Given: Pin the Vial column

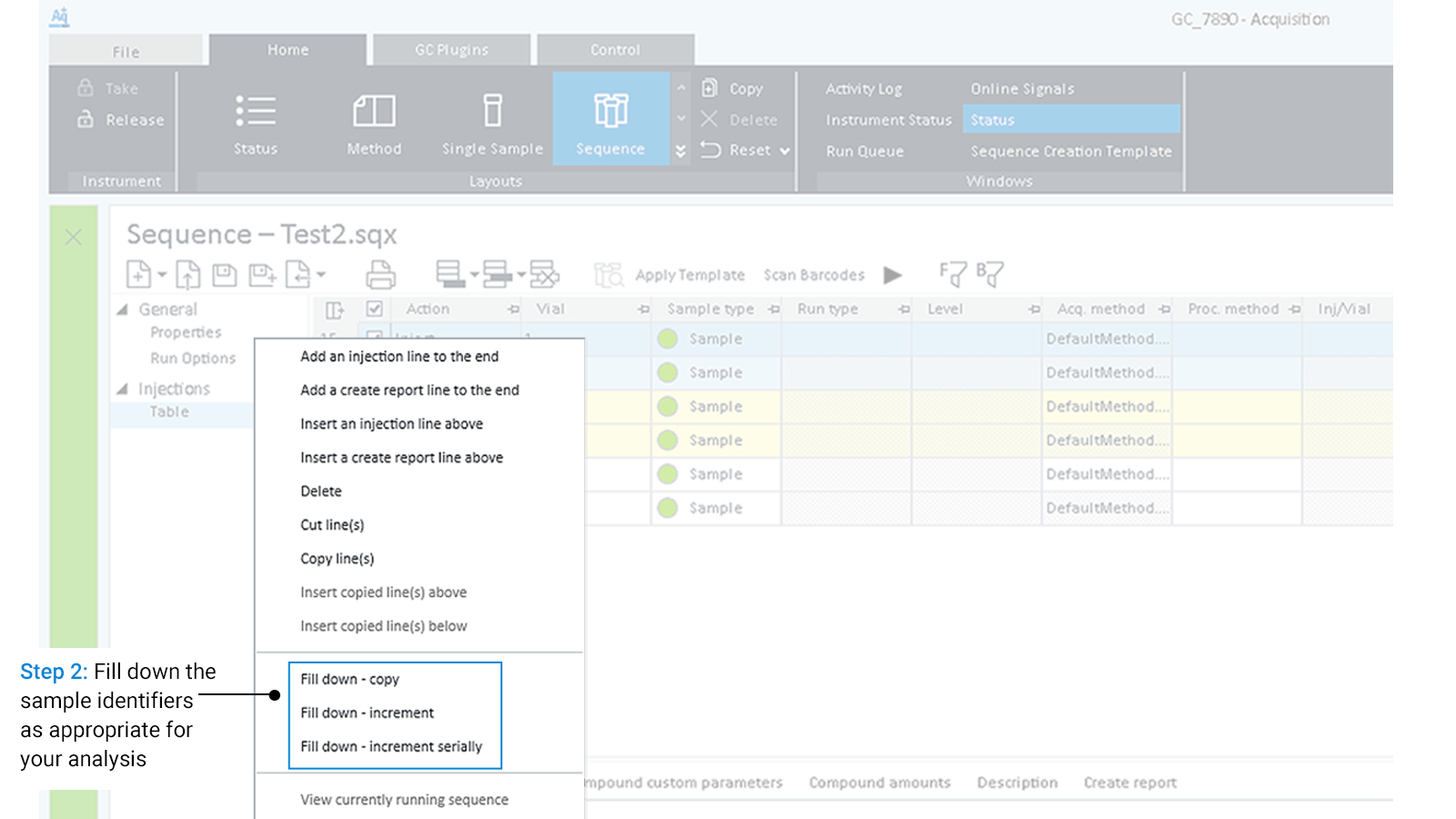Looking at the screenshot, I should (x=643, y=309).
